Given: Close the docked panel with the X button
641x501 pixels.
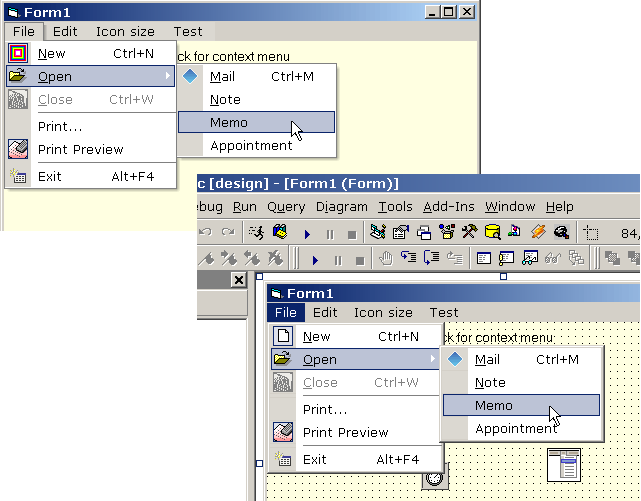Looking at the screenshot, I should click(x=238, y=281).
